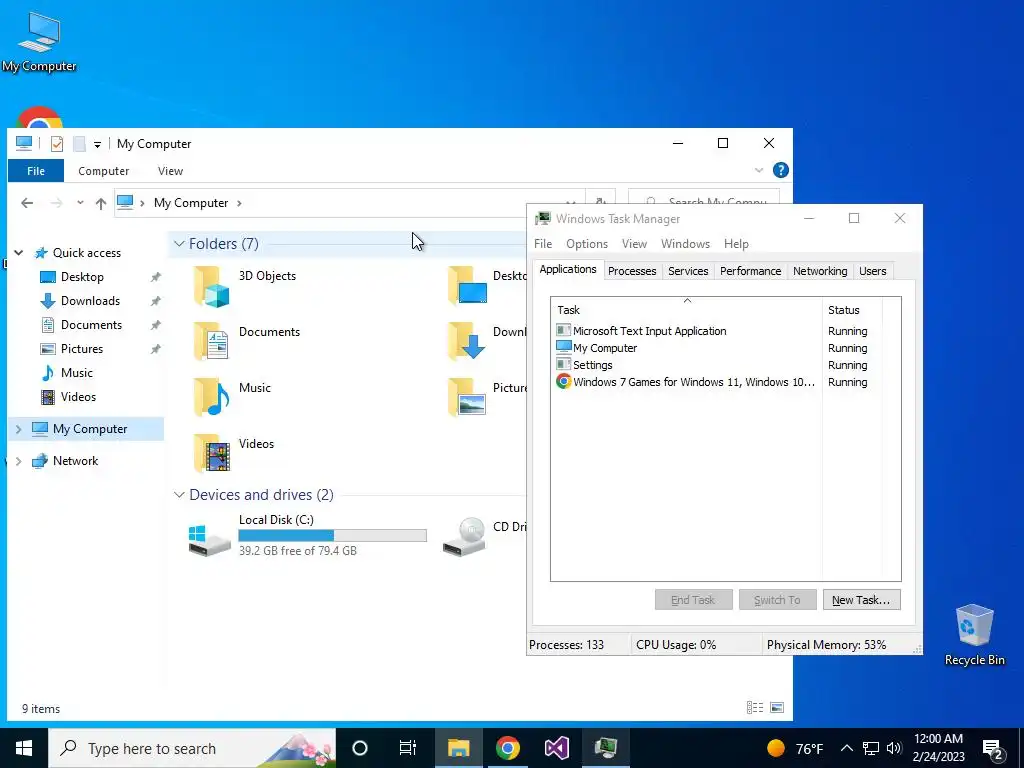Navigate up one level with up arrow
1024x768 pixels.
(101, 203)
